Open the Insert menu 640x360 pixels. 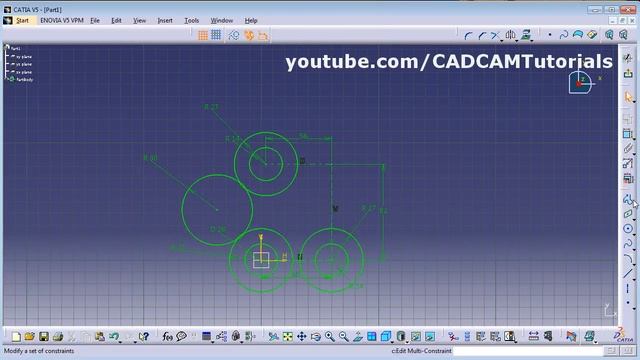click(x=165, y=20)
